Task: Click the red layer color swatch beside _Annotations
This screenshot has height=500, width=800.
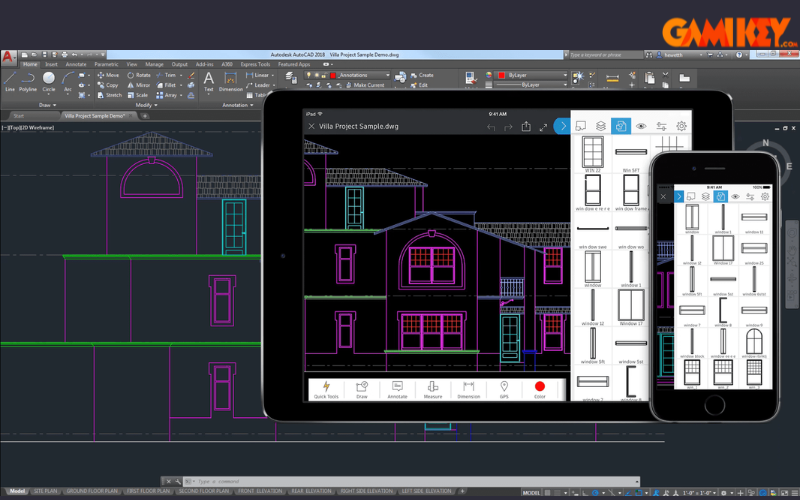Action: click(333, 75)
